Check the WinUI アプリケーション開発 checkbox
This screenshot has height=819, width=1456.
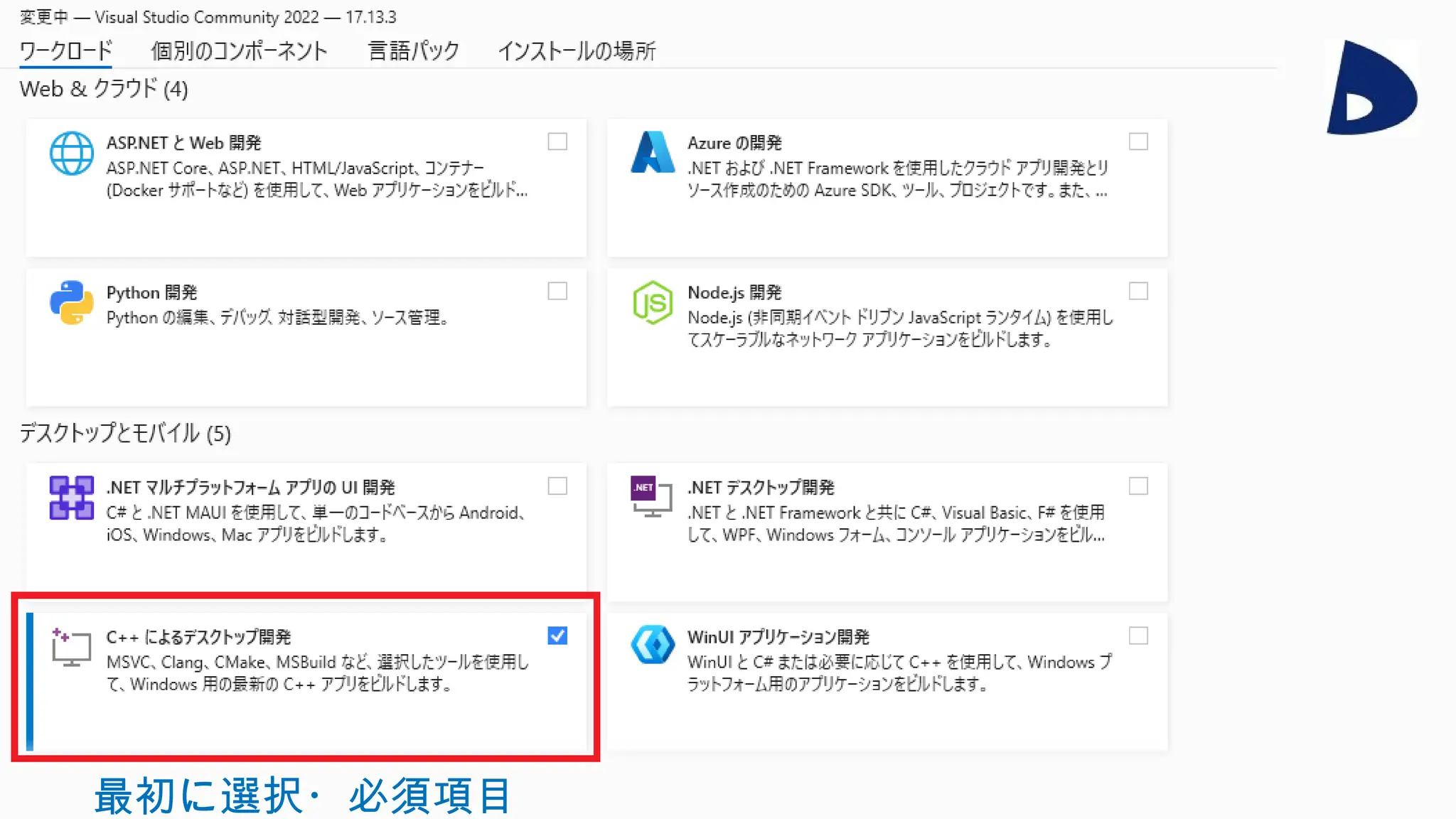coord(1138,636)
